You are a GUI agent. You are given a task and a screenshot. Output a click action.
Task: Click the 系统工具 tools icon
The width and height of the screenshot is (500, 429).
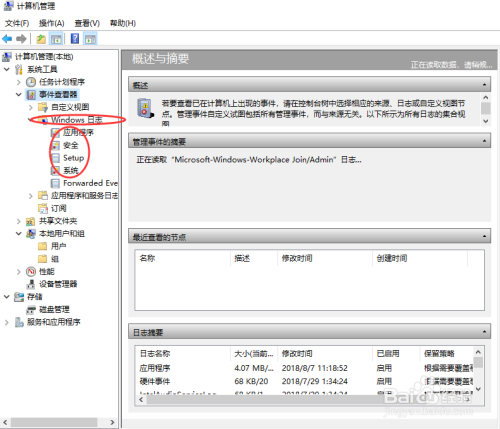(19, 69)
